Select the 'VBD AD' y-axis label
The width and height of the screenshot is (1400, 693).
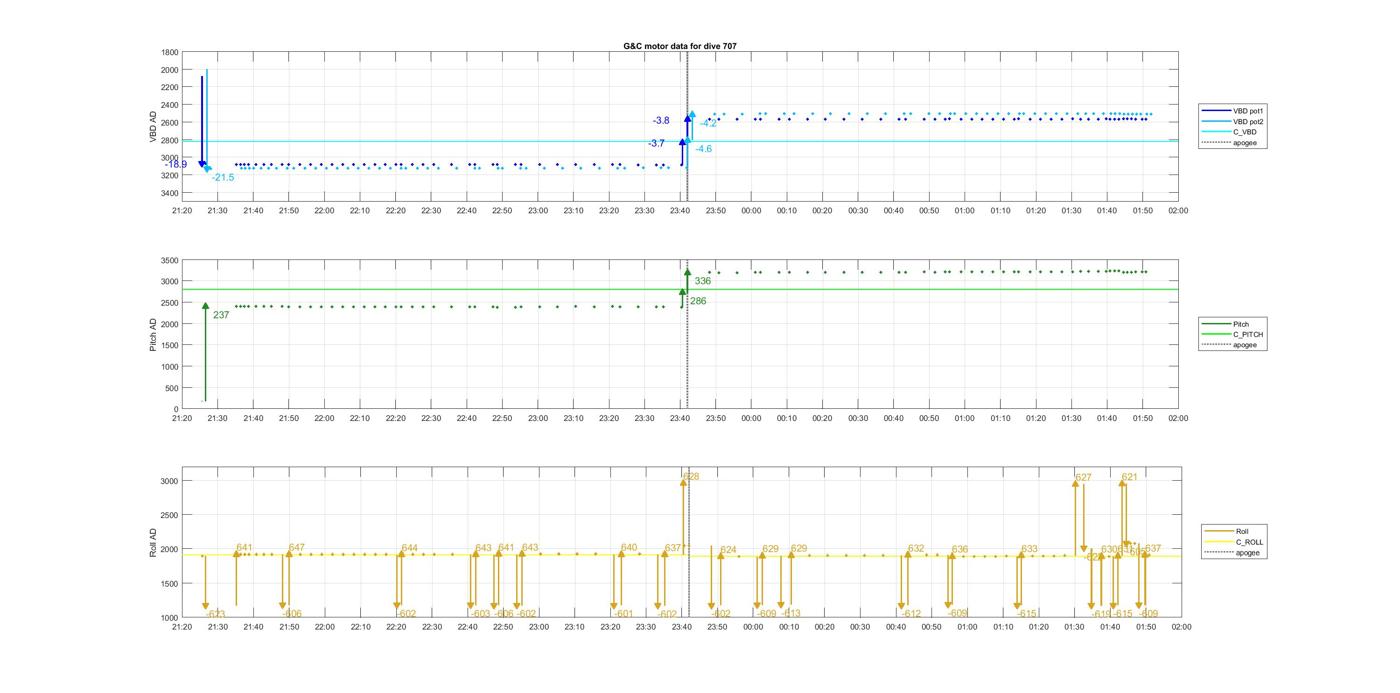[154, 125]
